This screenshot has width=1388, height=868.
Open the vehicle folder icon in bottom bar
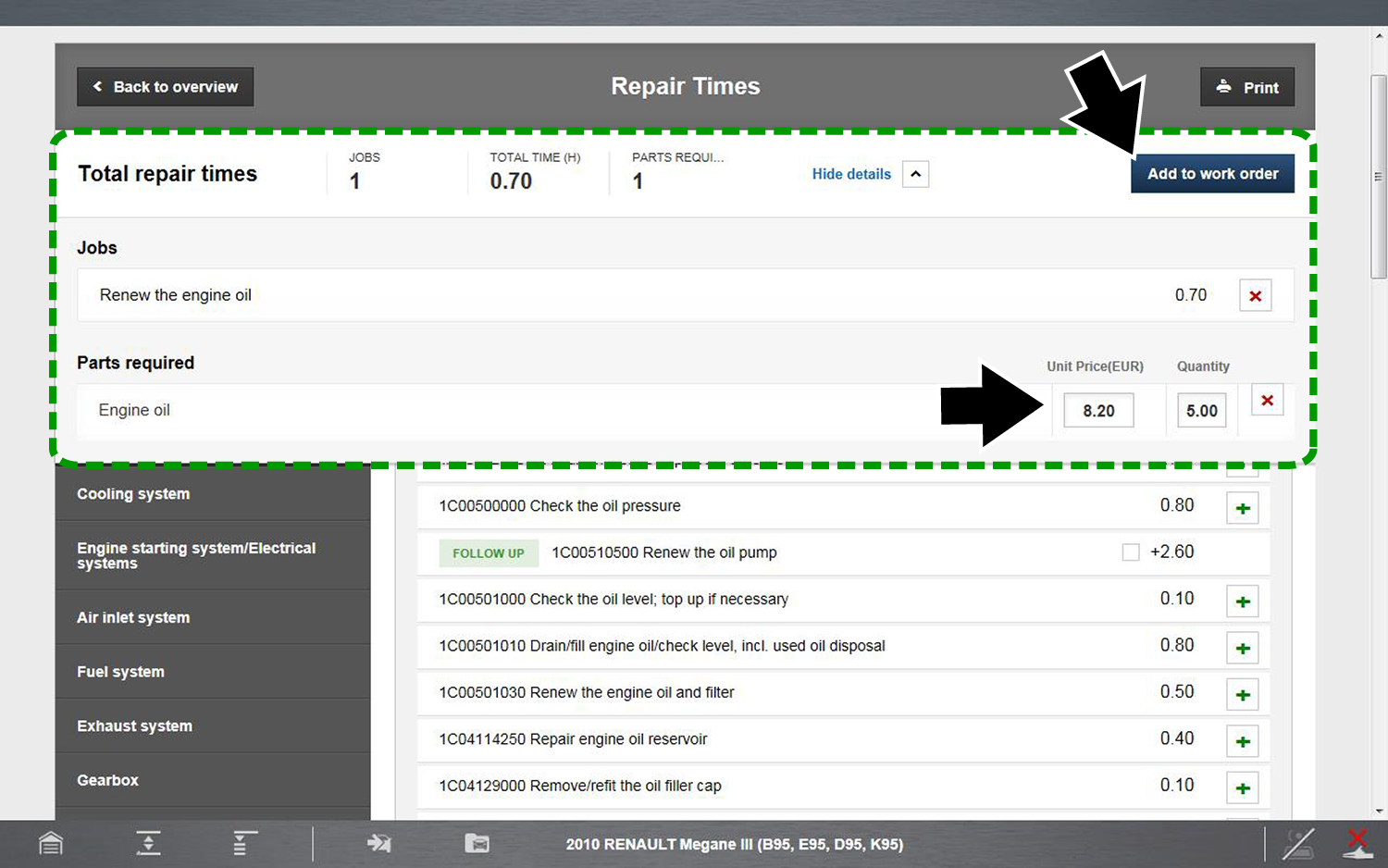coord(477,843)
